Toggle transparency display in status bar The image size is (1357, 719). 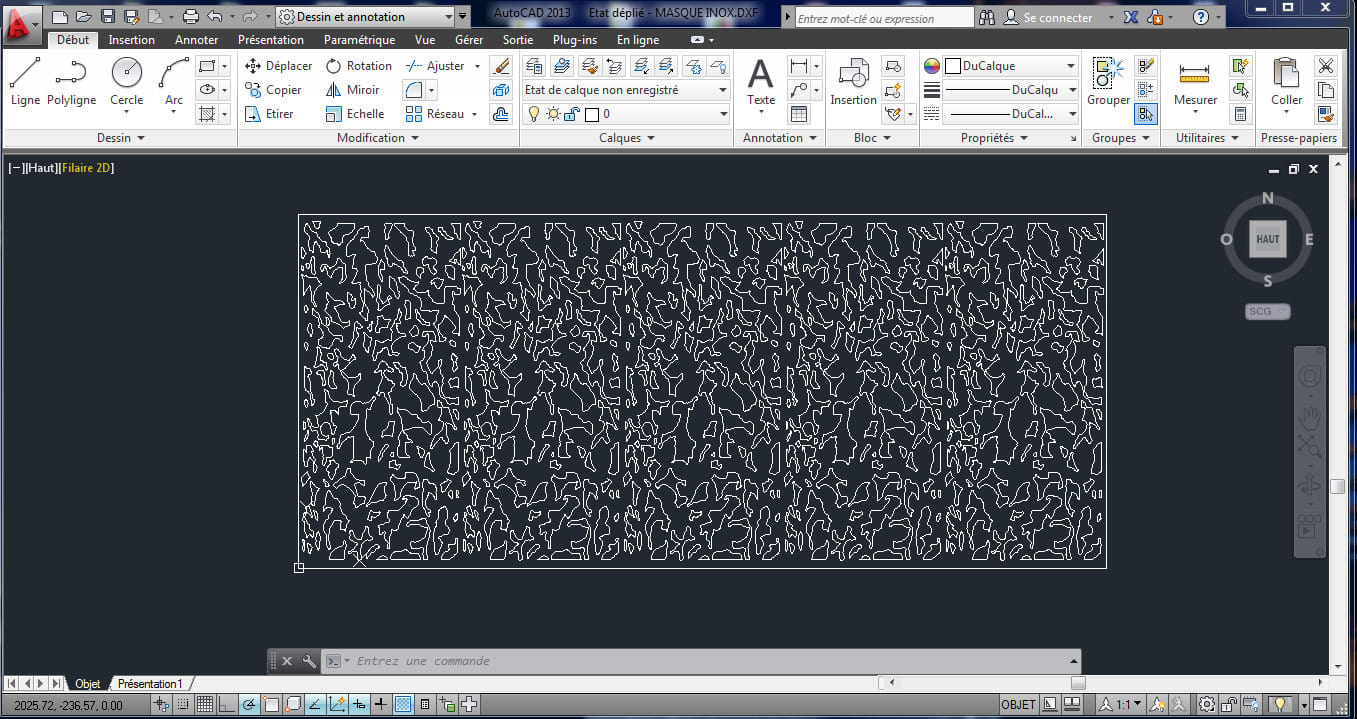click(402, 704)
